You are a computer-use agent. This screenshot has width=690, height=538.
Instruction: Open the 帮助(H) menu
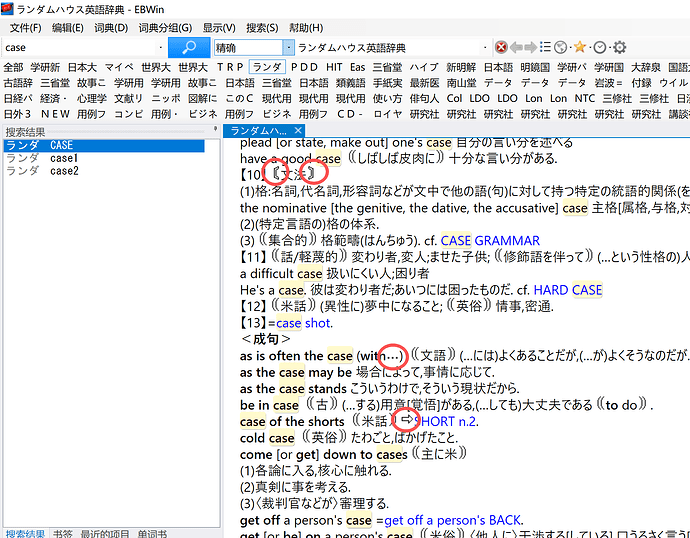306,28
